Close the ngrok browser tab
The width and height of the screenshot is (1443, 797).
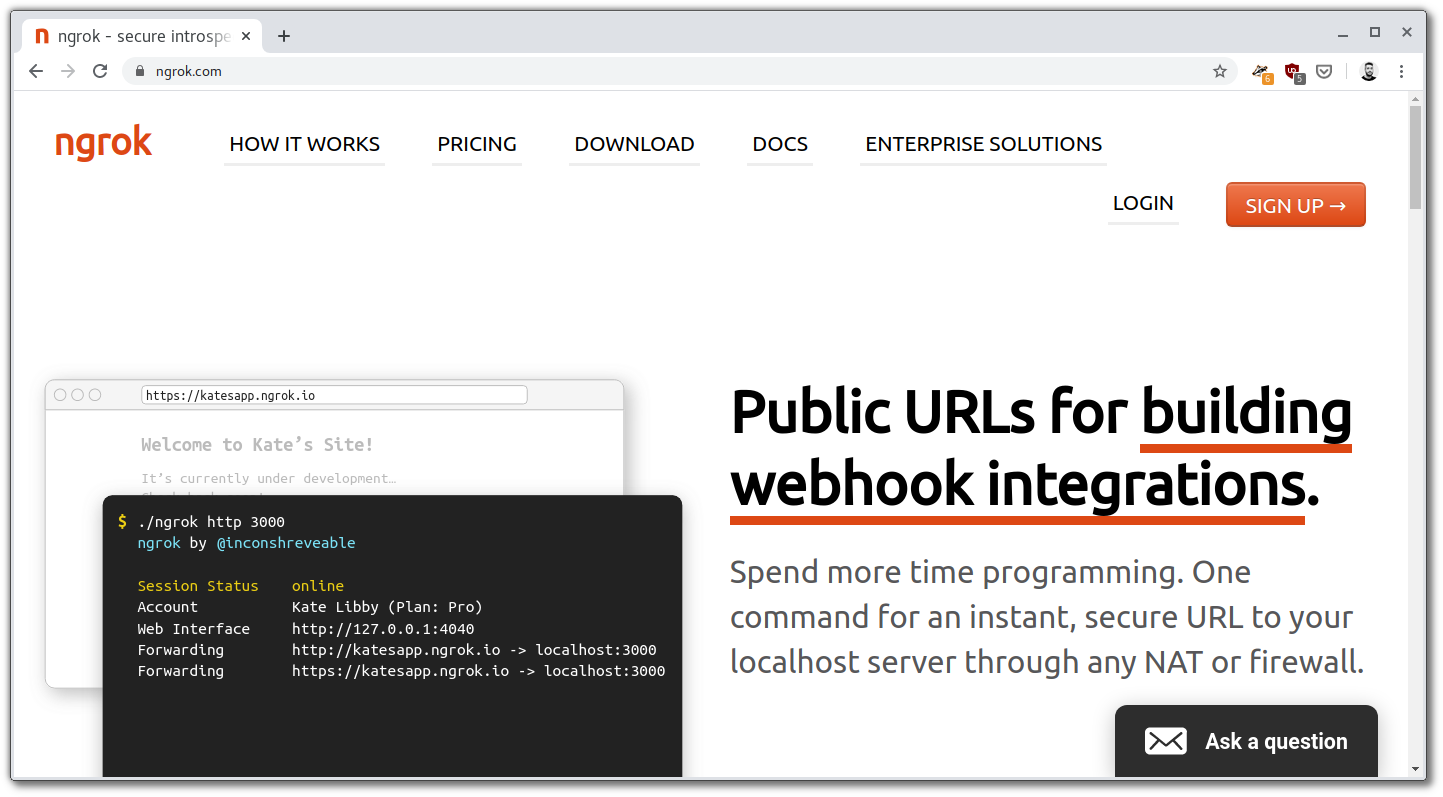click(248, 36)
